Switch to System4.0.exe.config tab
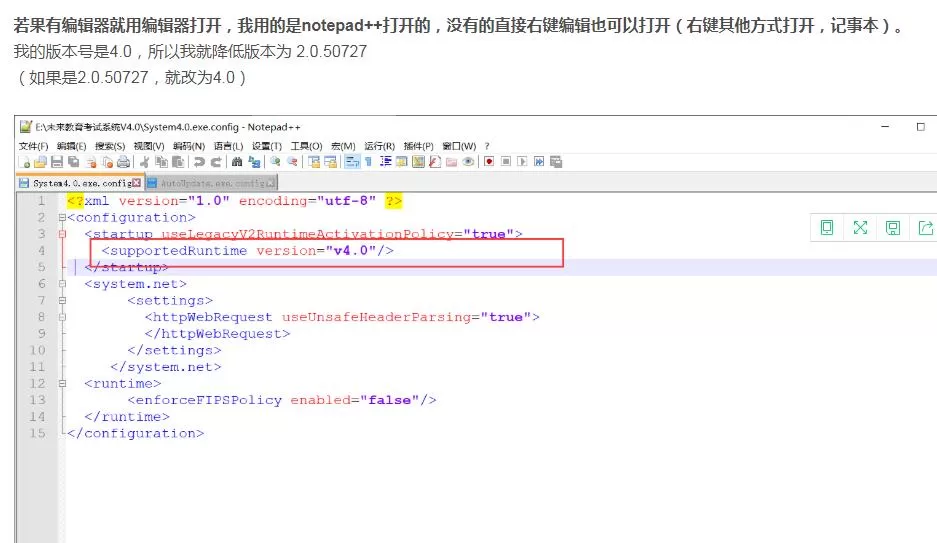Viewport: 937px width, 543px height. click(x=80, y=183)
